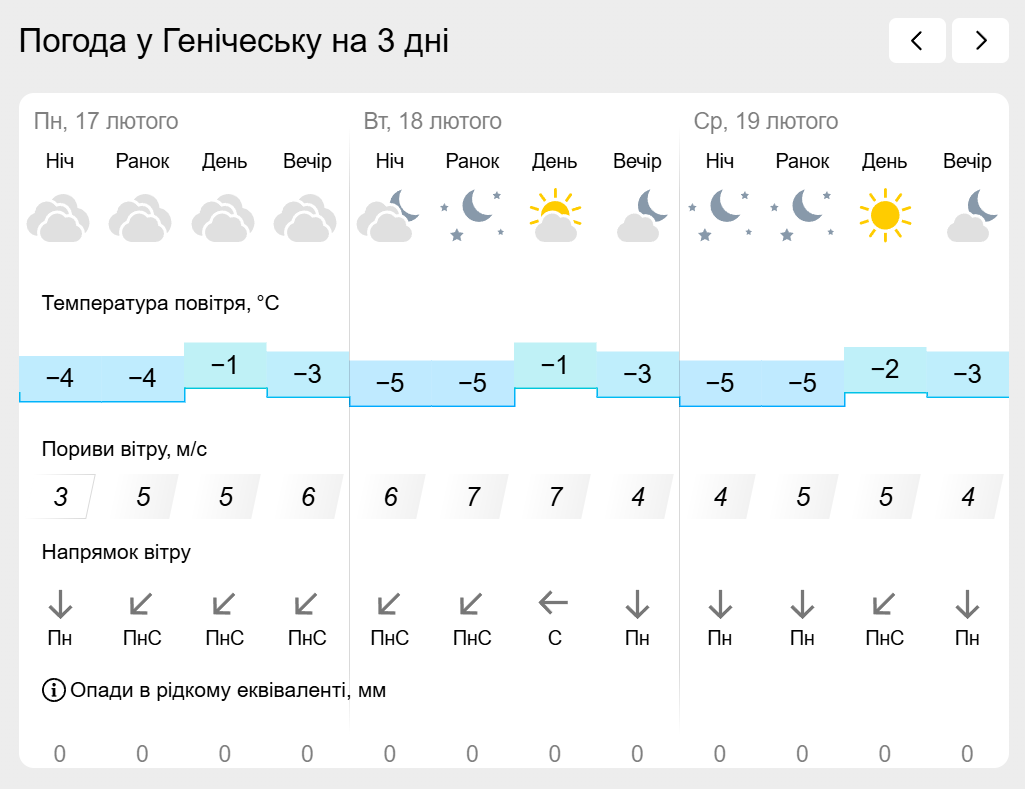The height and width of the screenshot is (789, 1025).
Task: Click the north wind arrow for Monday night
Action: [x=60, y=603]
